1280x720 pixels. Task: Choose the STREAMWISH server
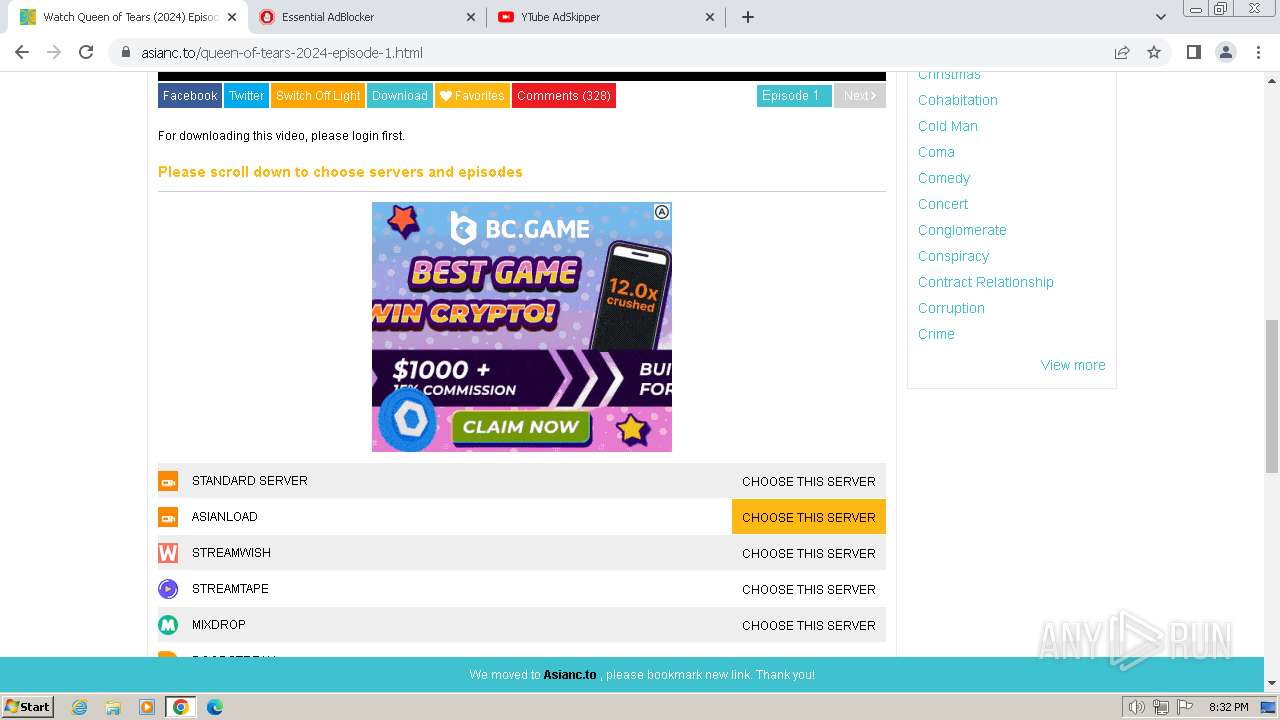click(x=809, y=553)
